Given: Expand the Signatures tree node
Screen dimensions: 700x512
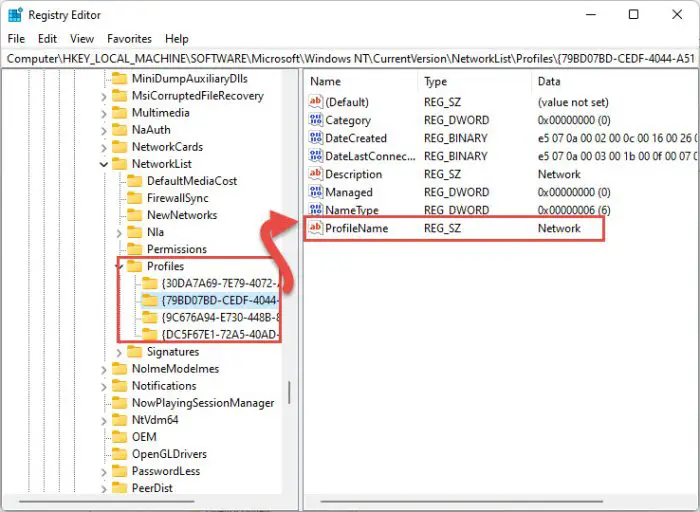Looking at the screenshot, I should (x=120, y=352).
